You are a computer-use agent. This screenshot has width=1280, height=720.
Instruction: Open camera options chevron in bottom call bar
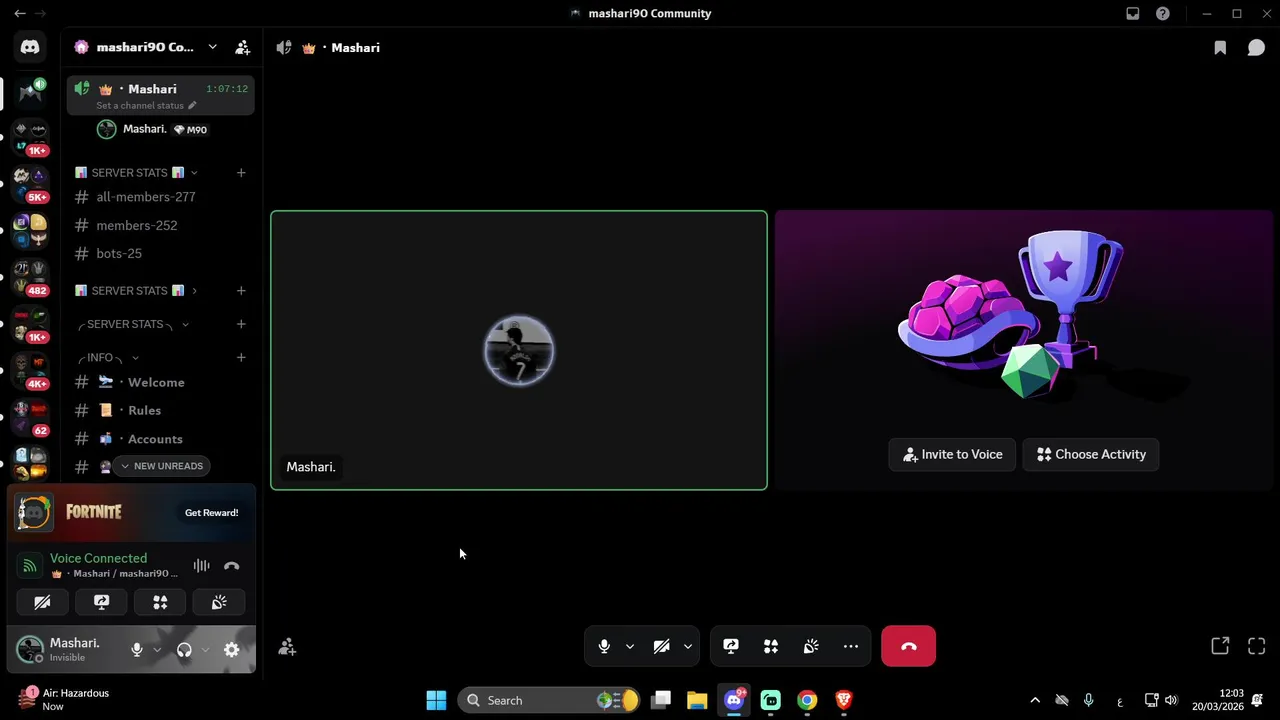(688, 646)
